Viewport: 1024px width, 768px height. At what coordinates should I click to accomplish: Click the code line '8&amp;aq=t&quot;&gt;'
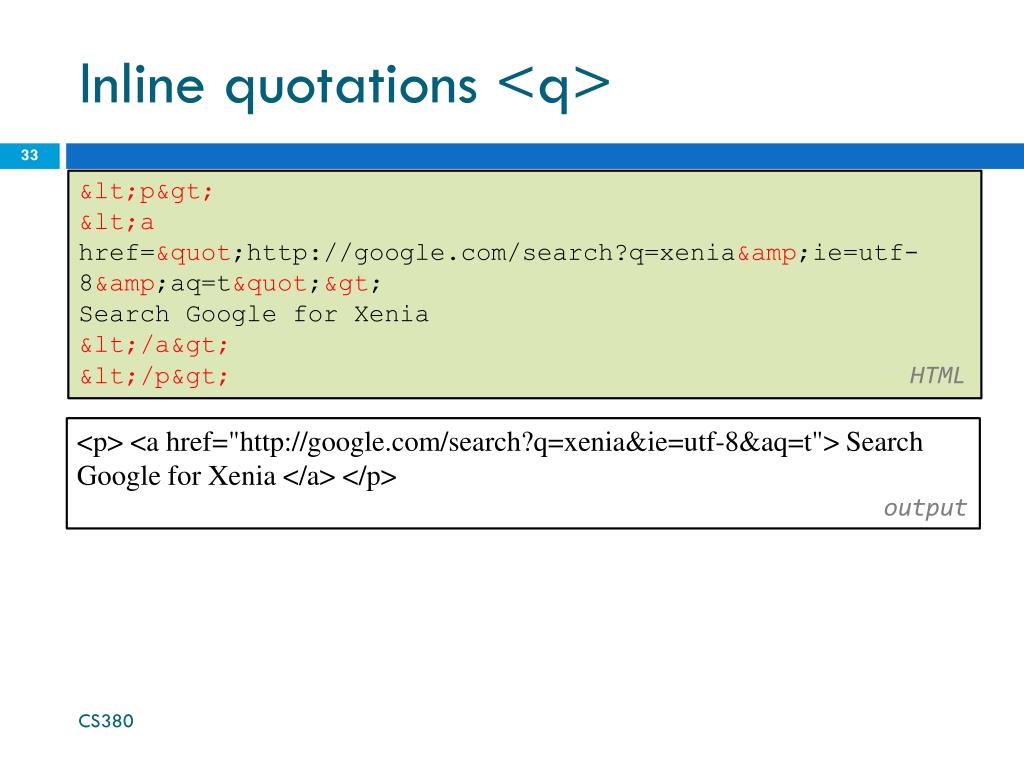coord(230,284)
